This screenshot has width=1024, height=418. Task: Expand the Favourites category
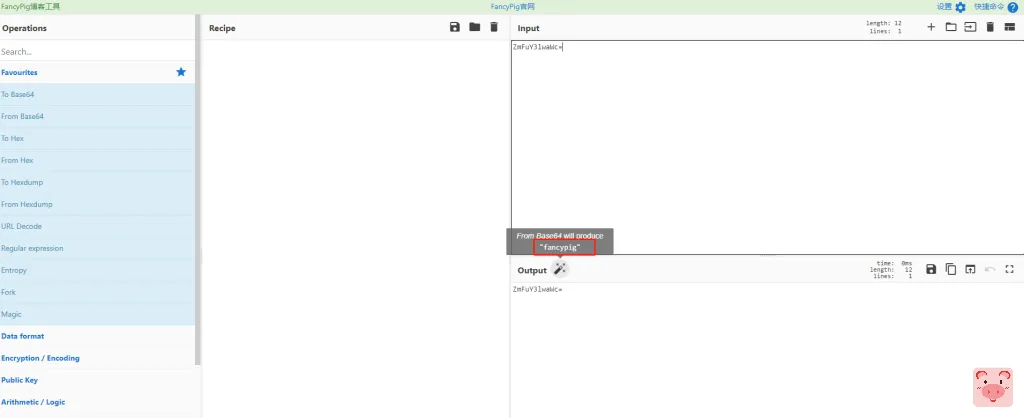coord(97,72)
